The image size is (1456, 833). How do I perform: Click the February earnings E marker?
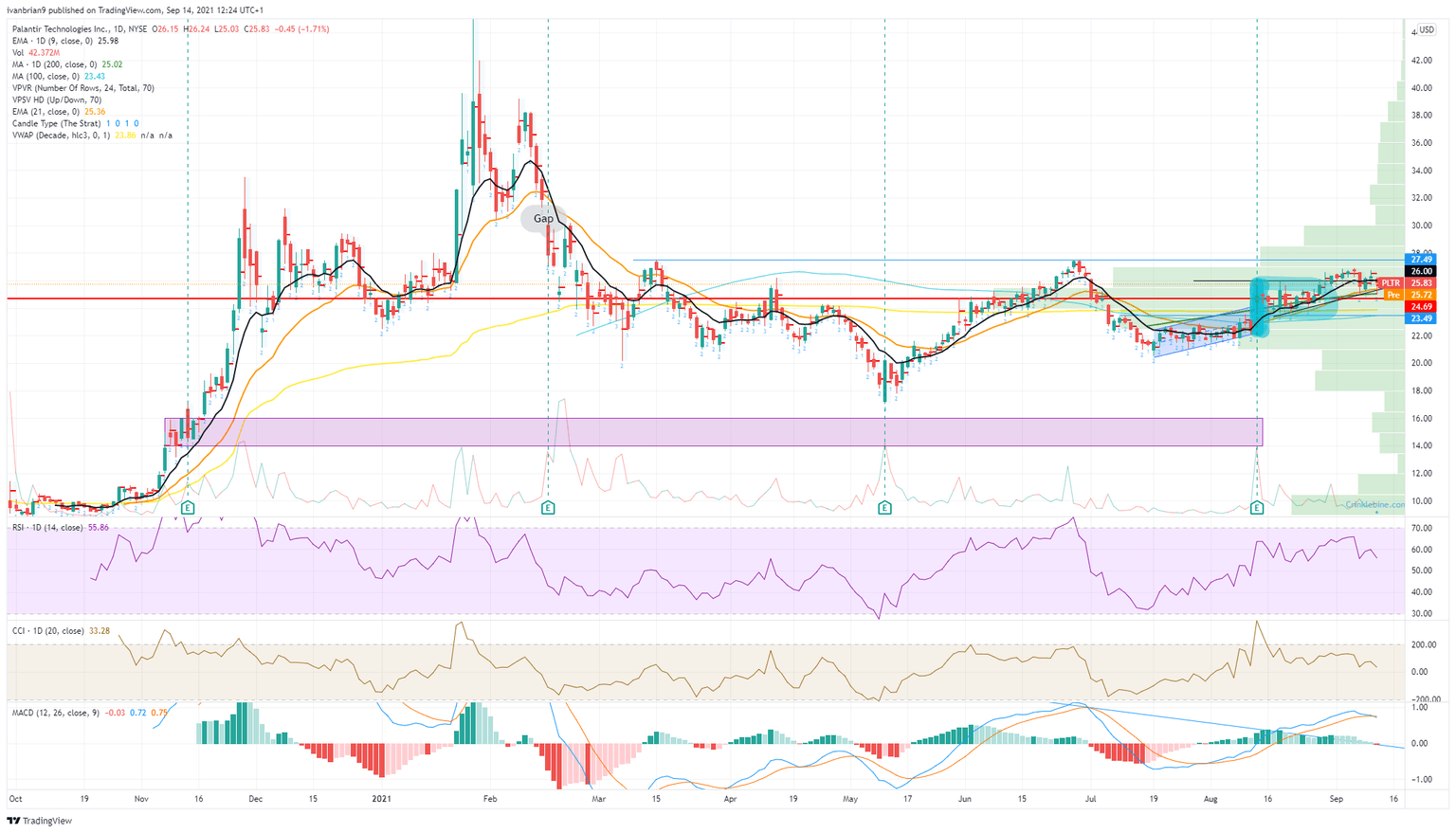point(548,508)
